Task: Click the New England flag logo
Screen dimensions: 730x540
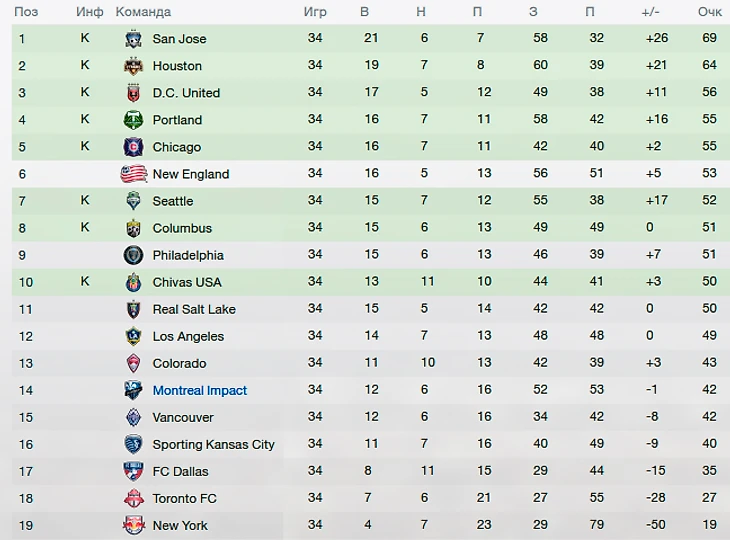Action: click(133, 174)
